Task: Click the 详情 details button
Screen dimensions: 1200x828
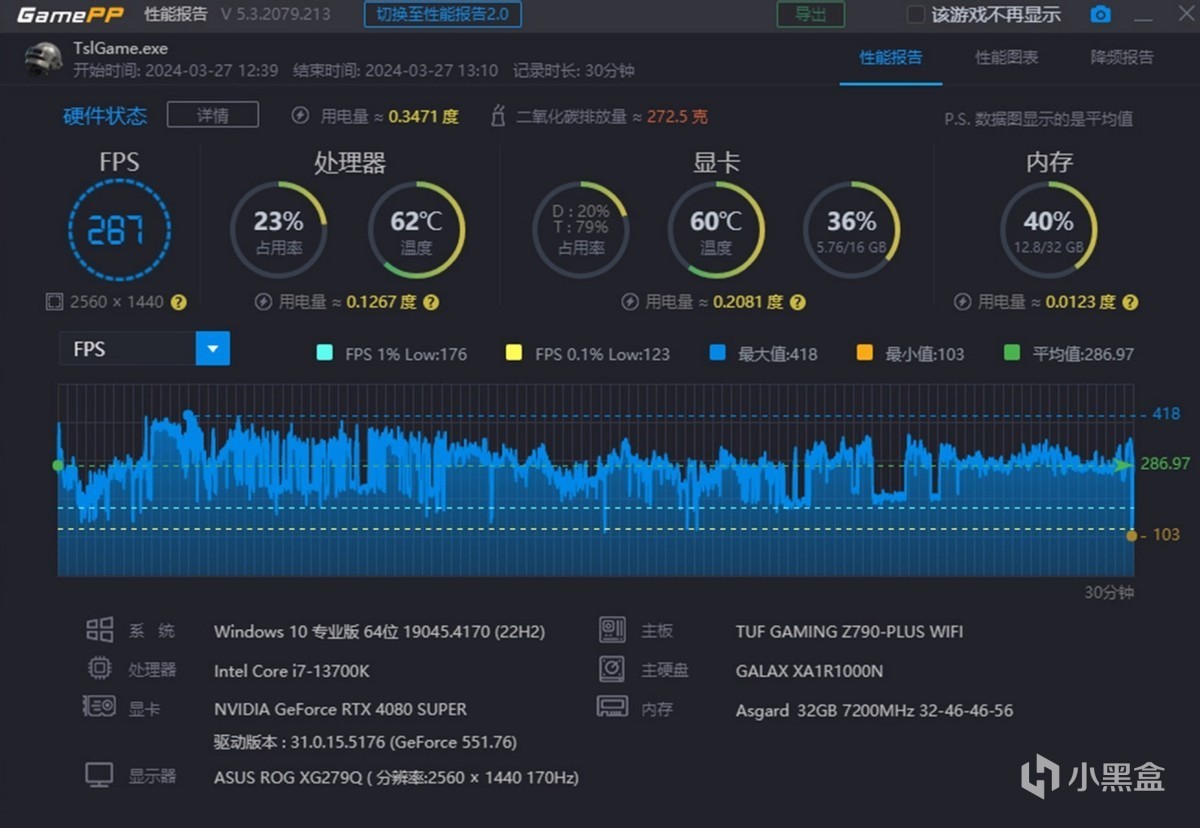Action: pyautogui.click(x=213, y=115)
